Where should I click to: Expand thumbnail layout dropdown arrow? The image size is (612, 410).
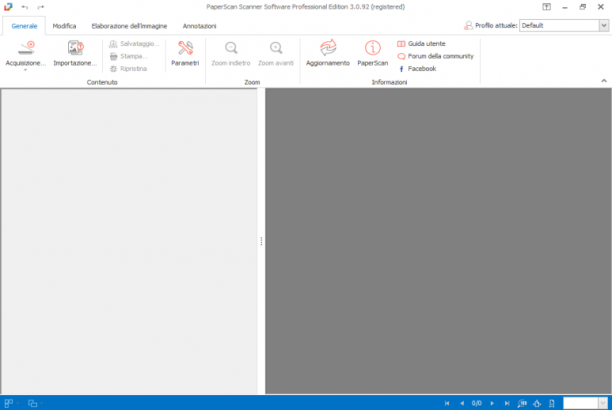click(x=18, y=403)
